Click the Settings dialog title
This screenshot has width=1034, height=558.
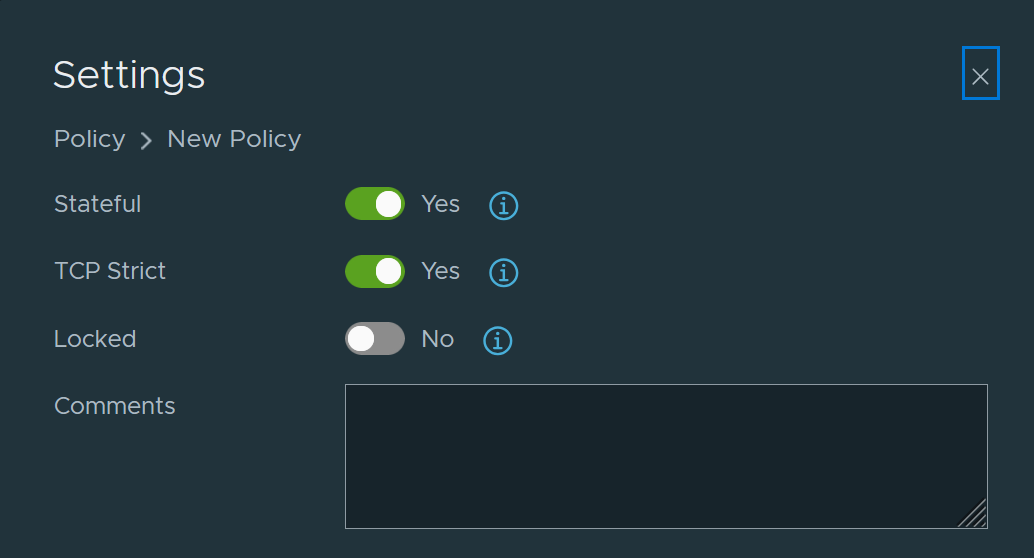coord(129,75)
